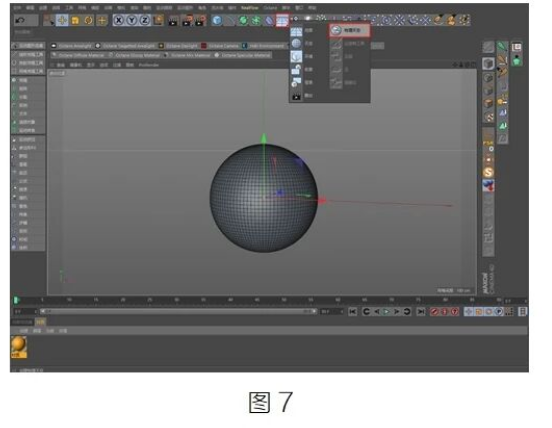
Task: Click Octane Mix Material button
Action: 188,55
